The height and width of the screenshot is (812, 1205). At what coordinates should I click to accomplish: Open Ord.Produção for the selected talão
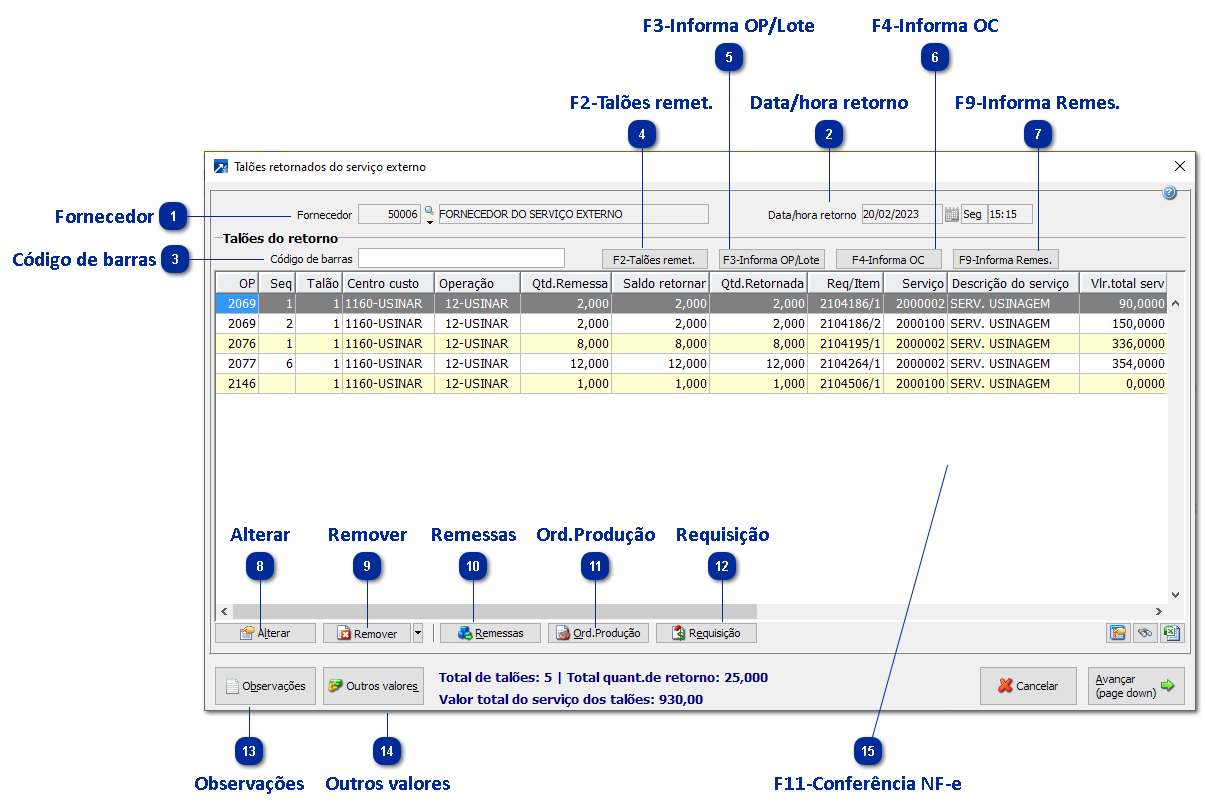click(598, 633)
